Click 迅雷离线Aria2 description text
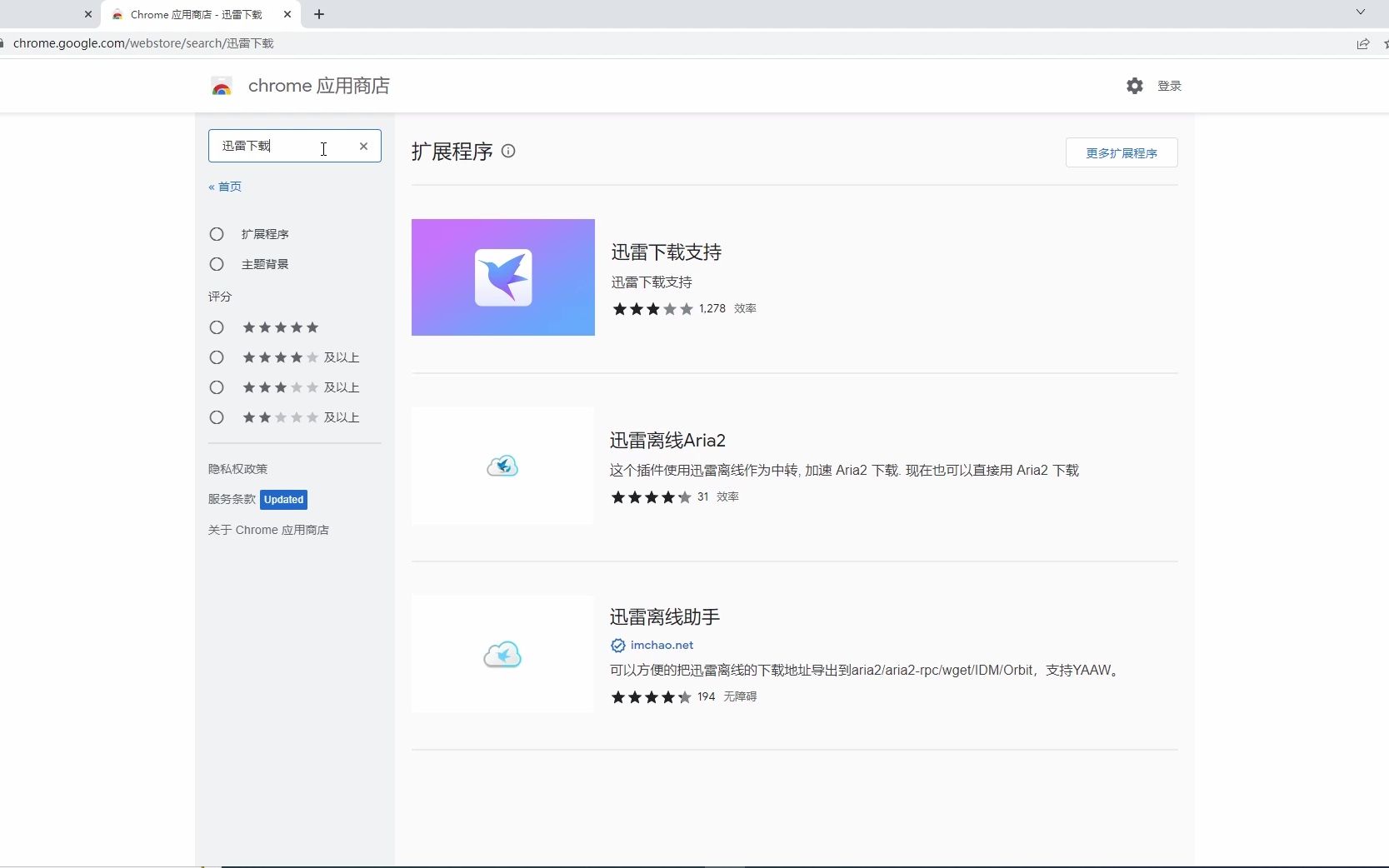 (844, 471)
